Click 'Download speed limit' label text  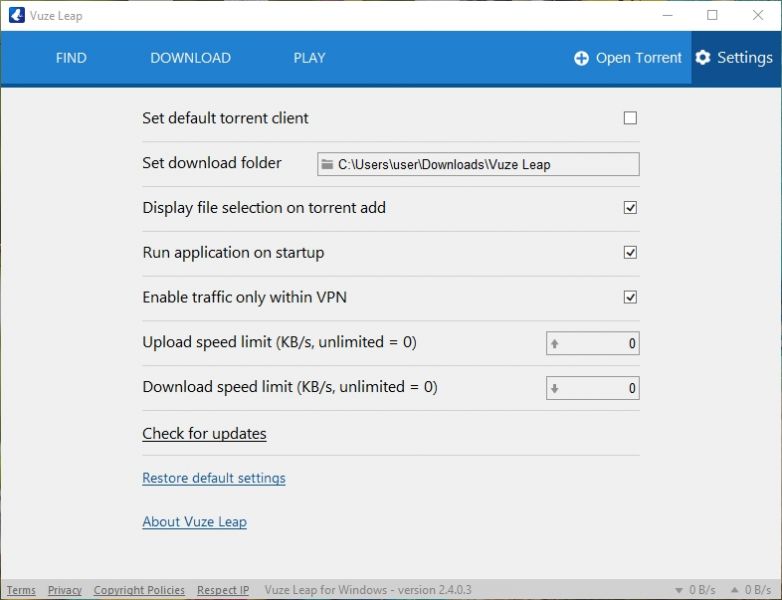[x=290, y=387]
